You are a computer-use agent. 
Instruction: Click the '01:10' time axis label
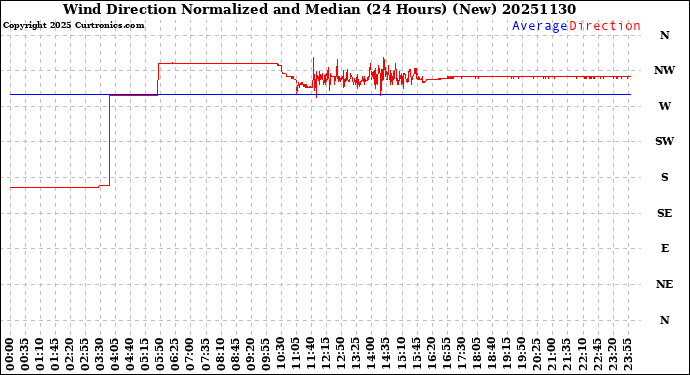click(x=40, y=355)
